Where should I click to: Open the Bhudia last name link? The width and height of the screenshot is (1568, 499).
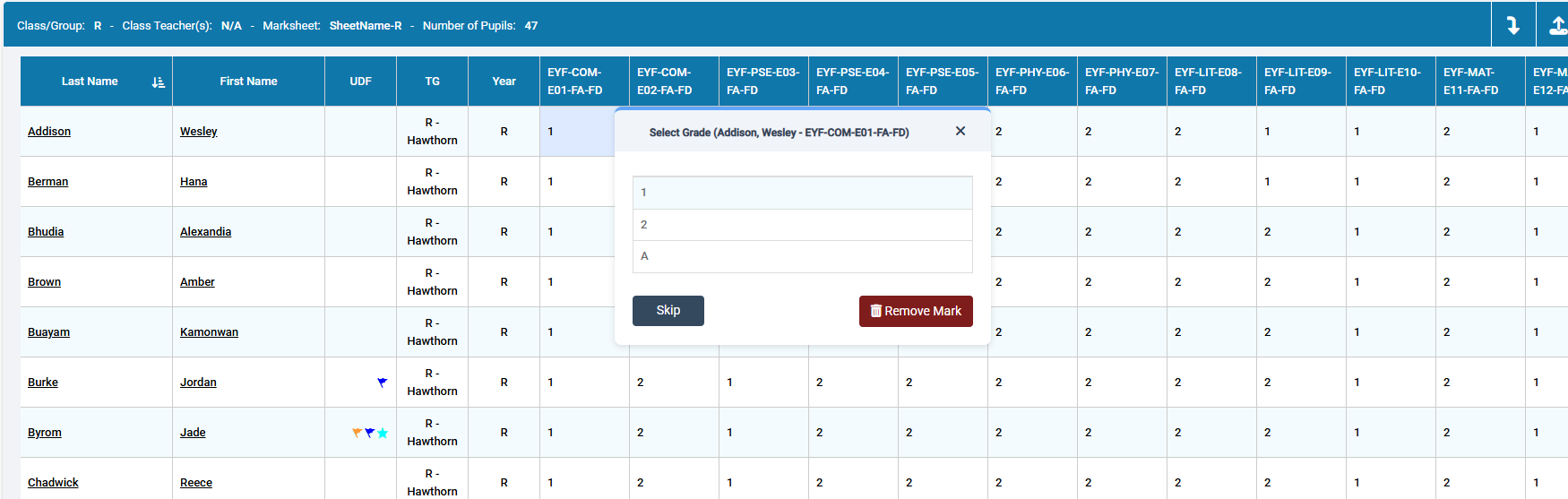tap(46, 232)
